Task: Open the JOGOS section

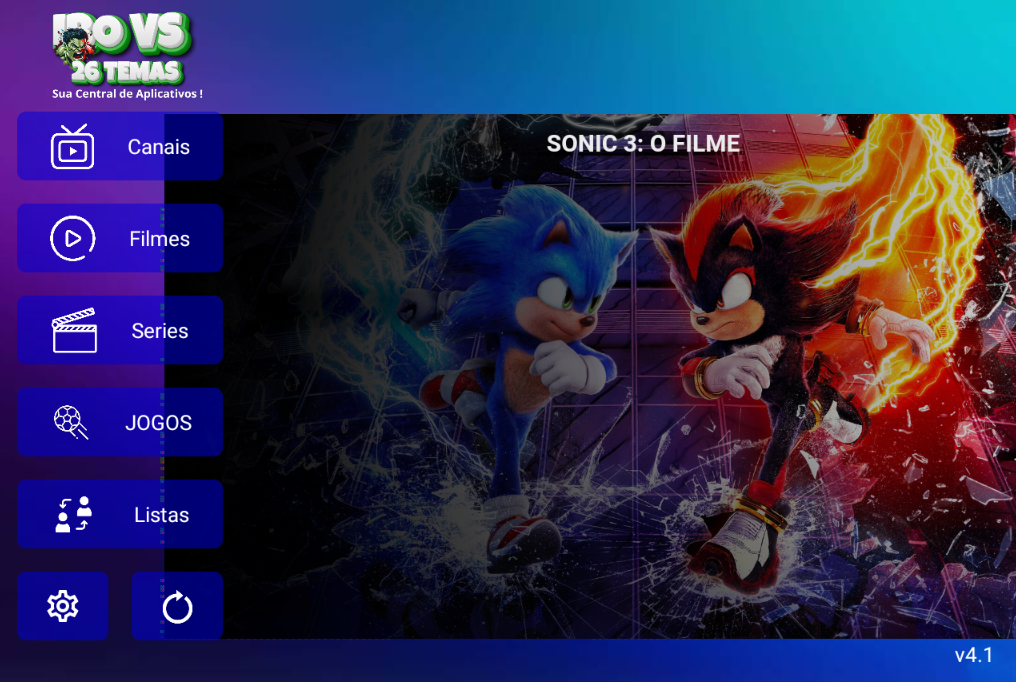Action: [x=120, y=422]
